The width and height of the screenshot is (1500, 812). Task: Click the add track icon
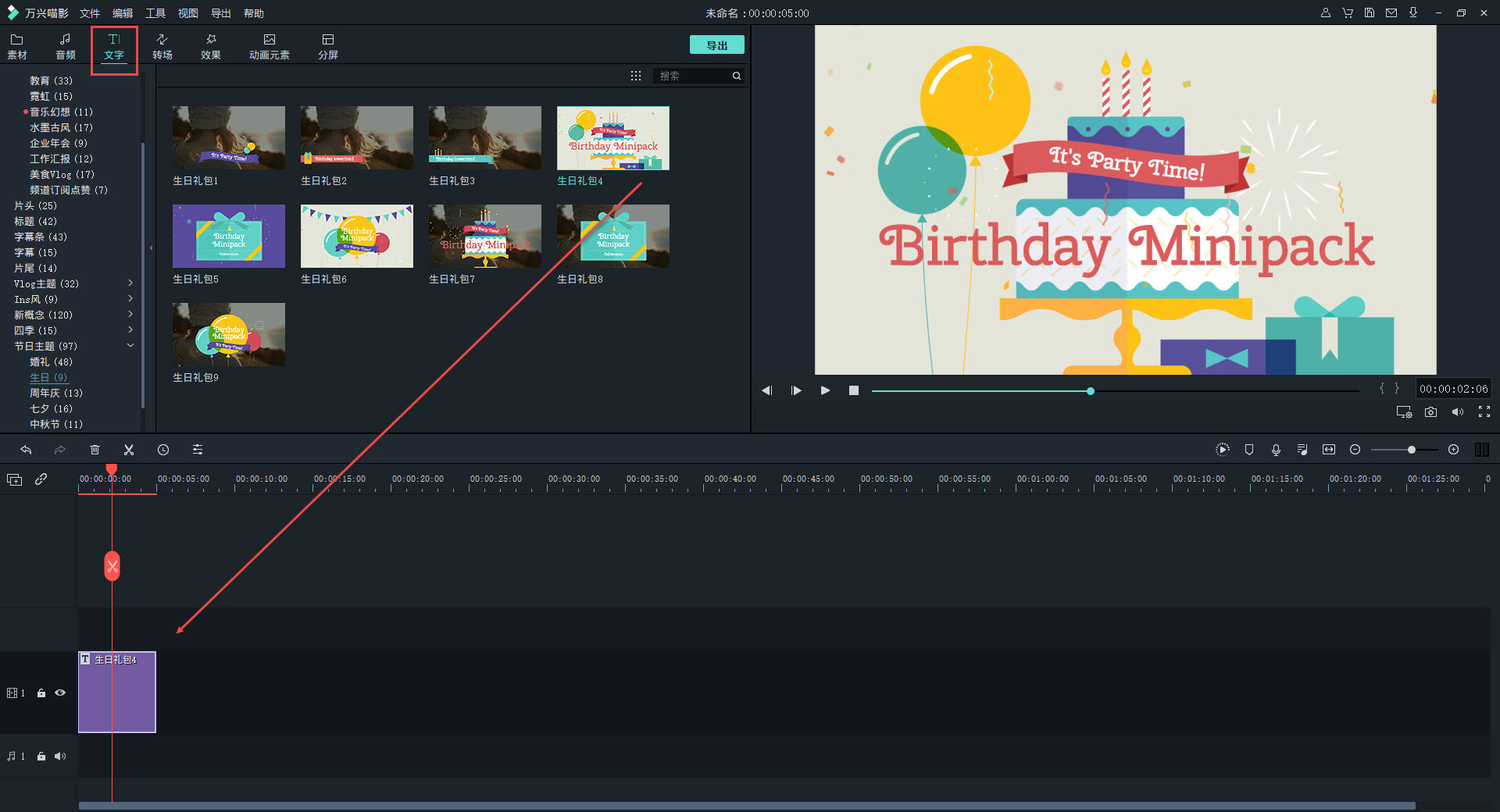pos(14,479)
